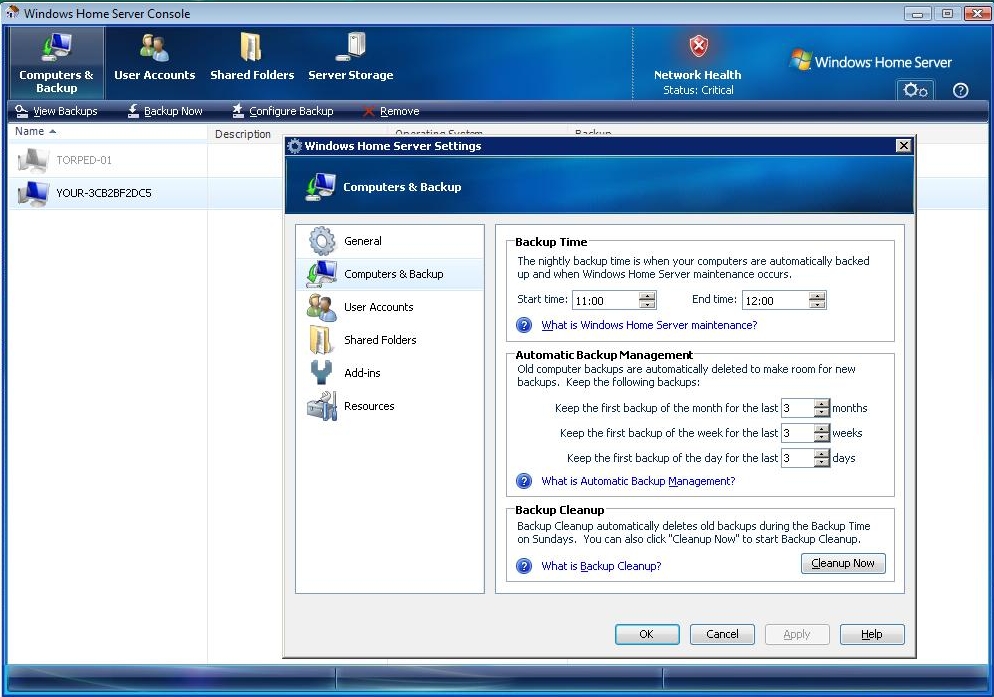Decrease the backup End time spinner
The height and width of the screenshot is (697, 994).
817,305
